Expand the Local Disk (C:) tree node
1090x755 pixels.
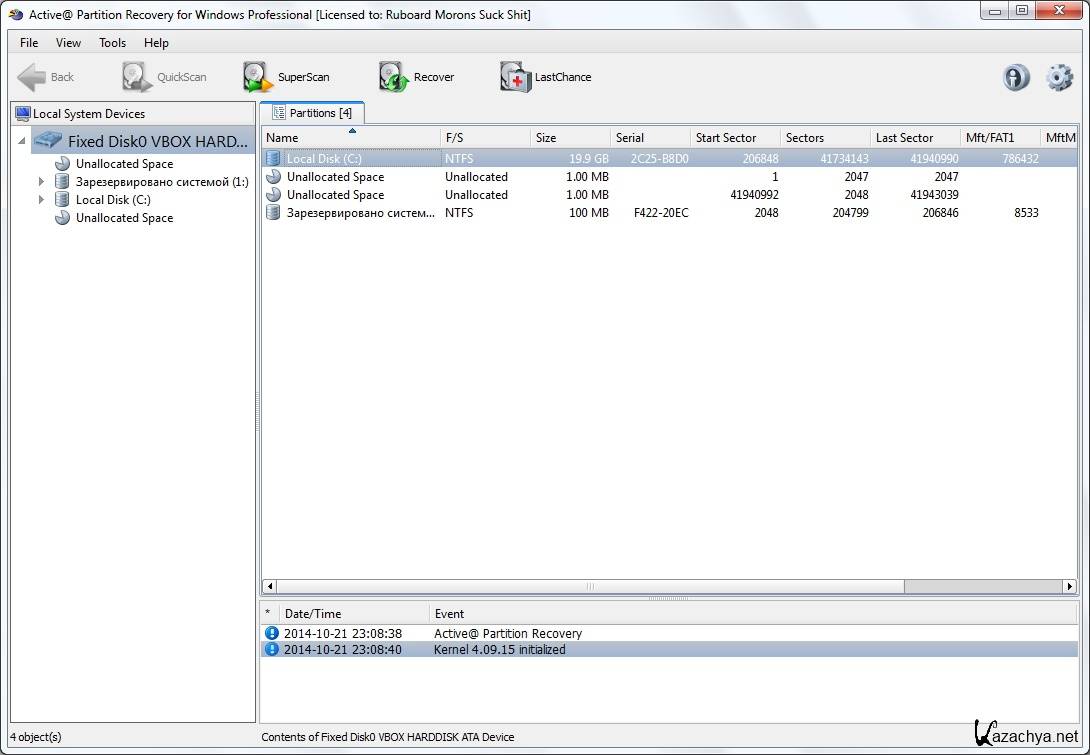click(41, 200)
